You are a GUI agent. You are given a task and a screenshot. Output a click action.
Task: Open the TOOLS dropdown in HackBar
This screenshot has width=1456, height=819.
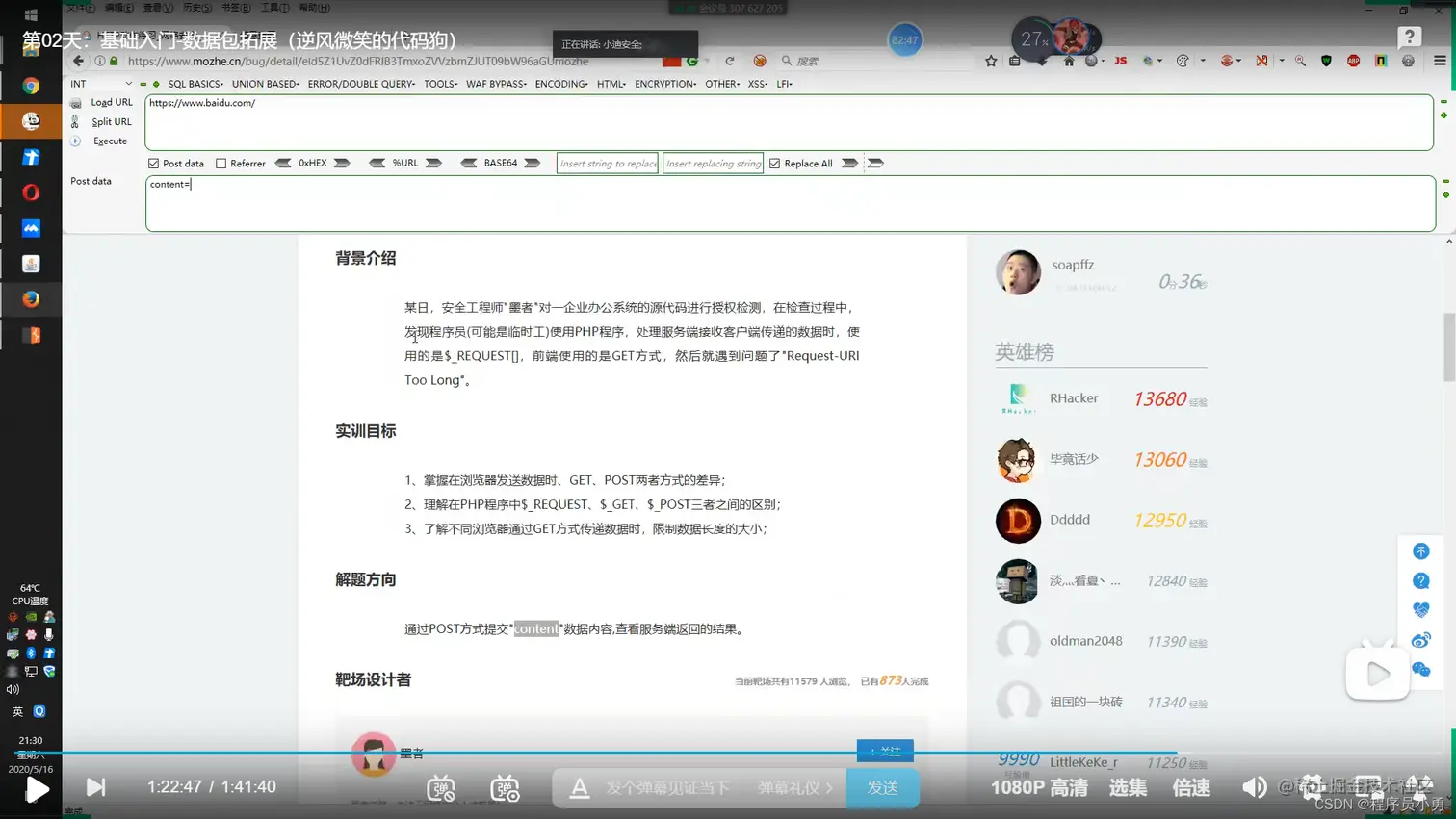tap(440, 84)
